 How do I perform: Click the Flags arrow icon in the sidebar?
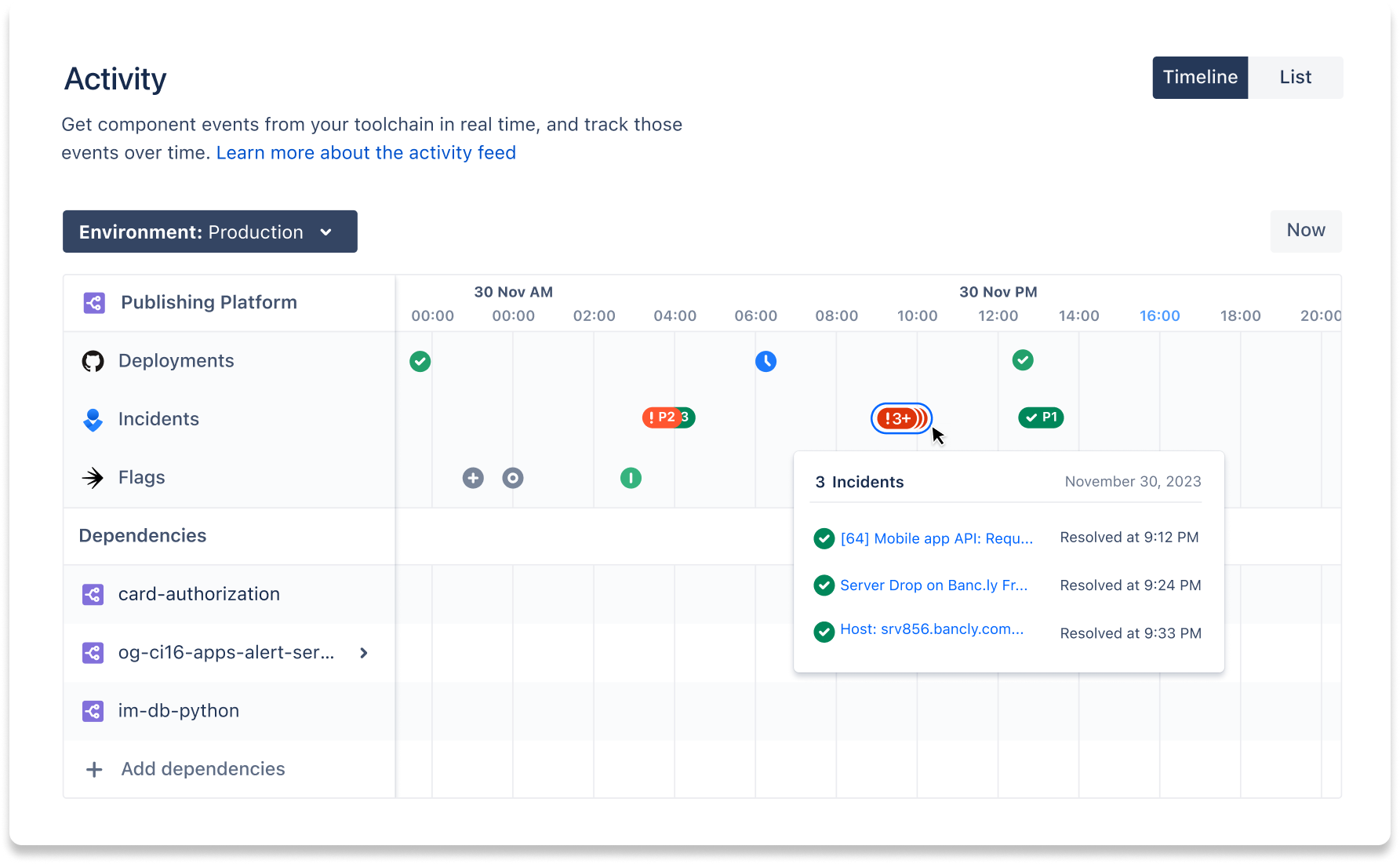[x=93, y=477]
